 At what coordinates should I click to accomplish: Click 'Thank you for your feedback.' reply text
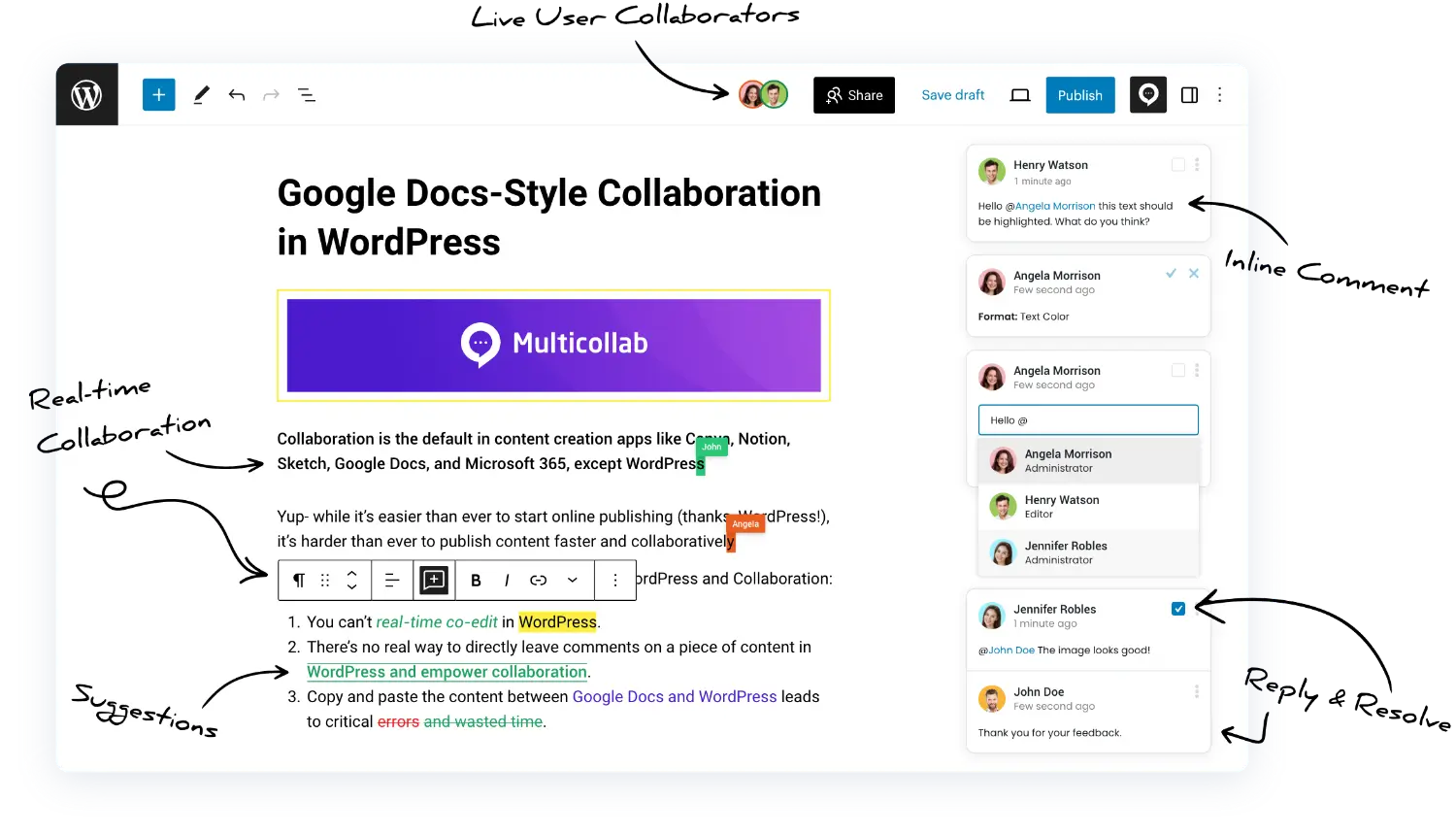[1049, 733]
